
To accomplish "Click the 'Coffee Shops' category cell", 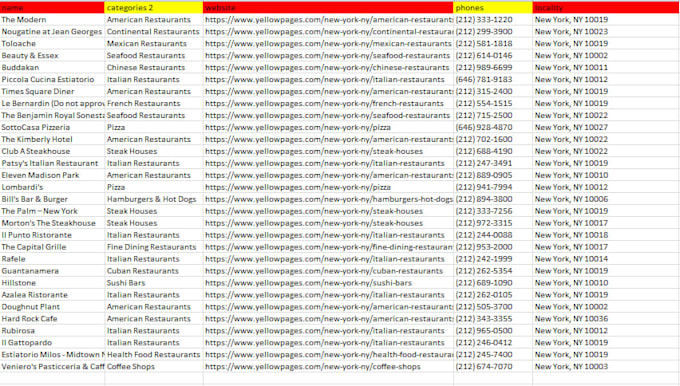I will (154, 366).
